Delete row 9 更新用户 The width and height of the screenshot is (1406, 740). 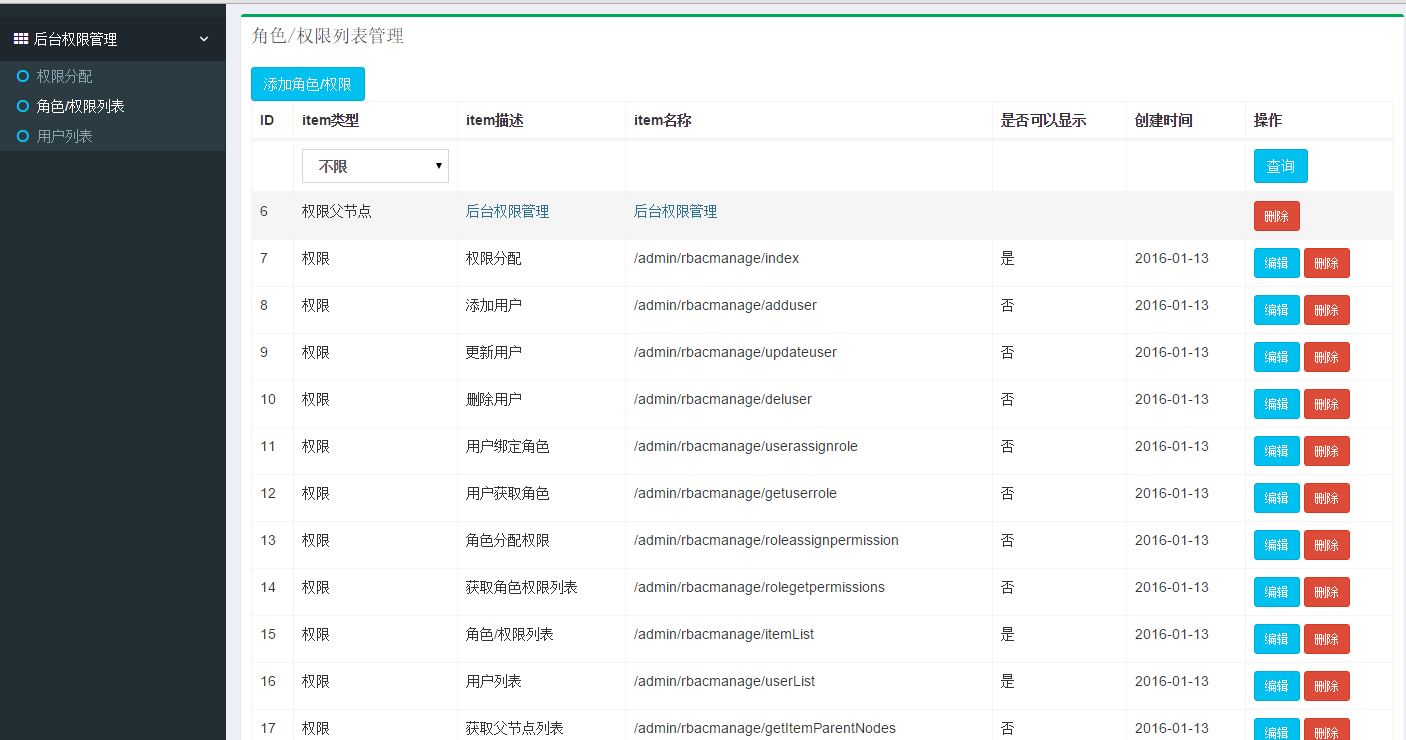tap(1327, 357)
